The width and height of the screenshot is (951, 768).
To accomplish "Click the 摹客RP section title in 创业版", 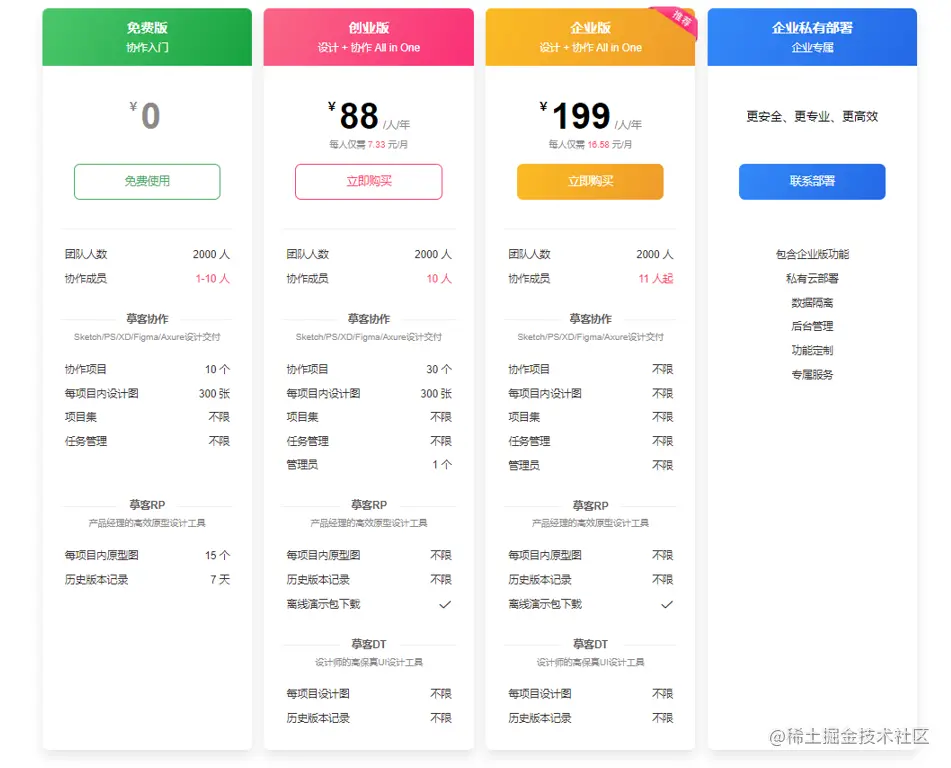I will (369, 505).
